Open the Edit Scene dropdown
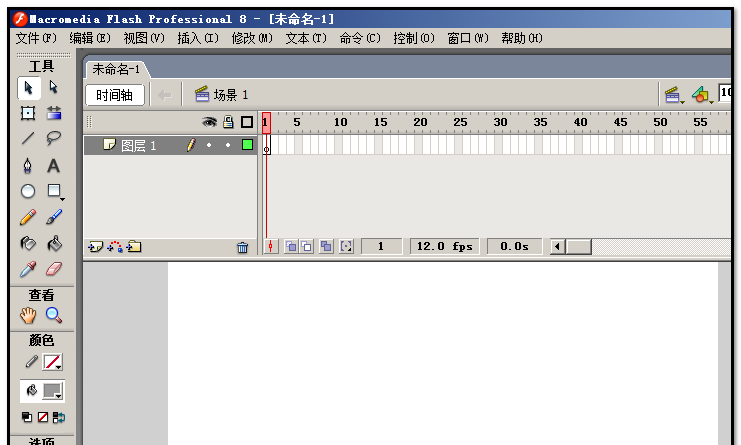 (673, 95)
